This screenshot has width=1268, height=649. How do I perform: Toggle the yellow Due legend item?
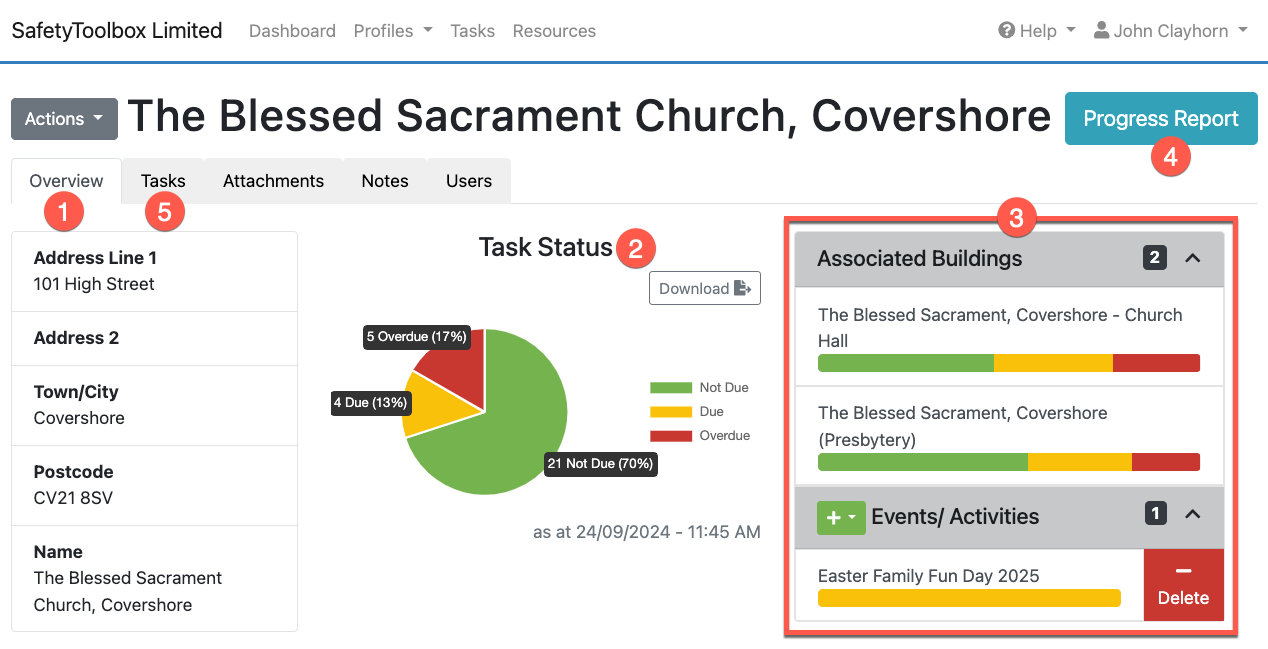[686, 412]
